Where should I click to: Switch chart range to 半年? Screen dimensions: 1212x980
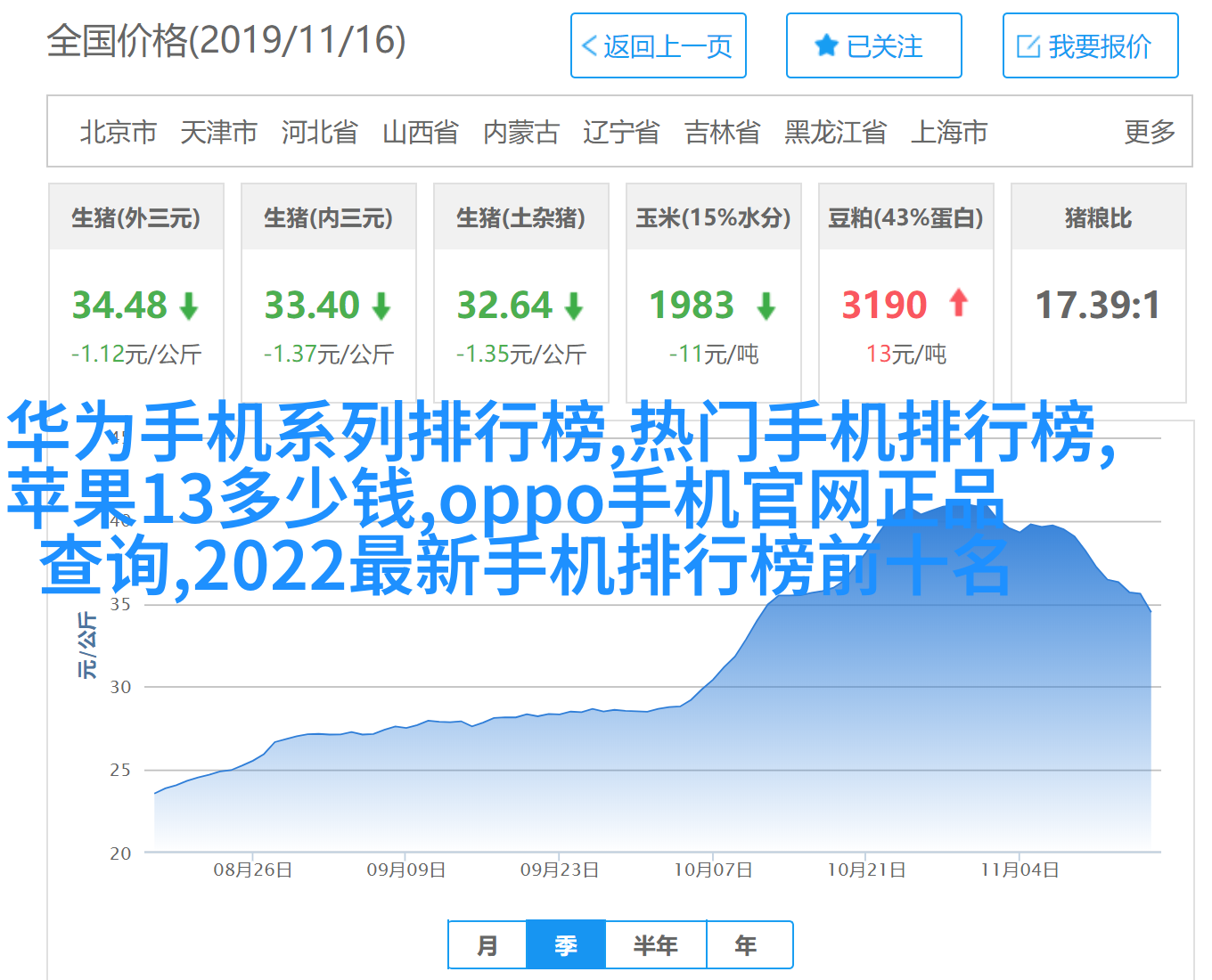point(656,944)
